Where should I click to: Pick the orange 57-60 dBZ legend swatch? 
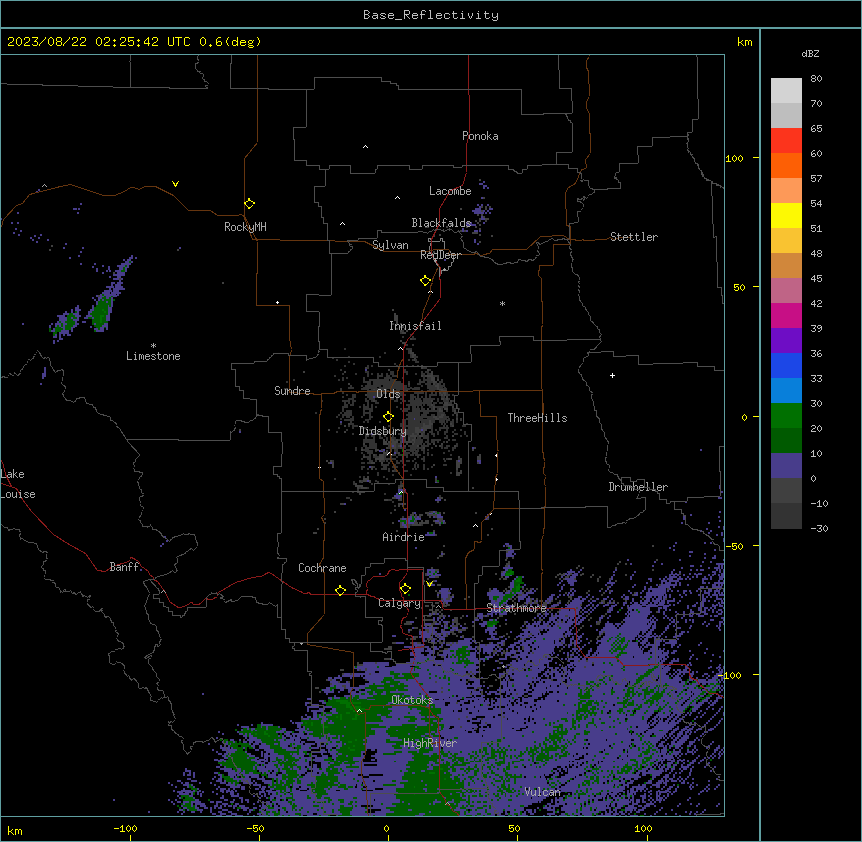(x=786, y=165)
